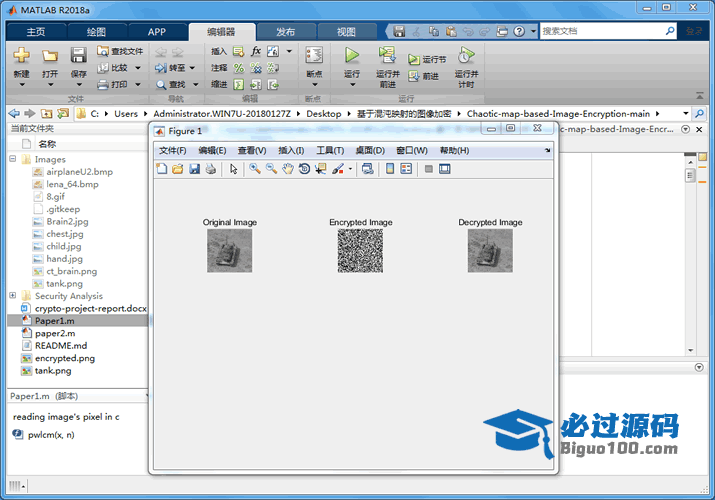The height and width of the screenshot is (500, 715).
Task: Click the help question mark icon
Action: [519, 31]
